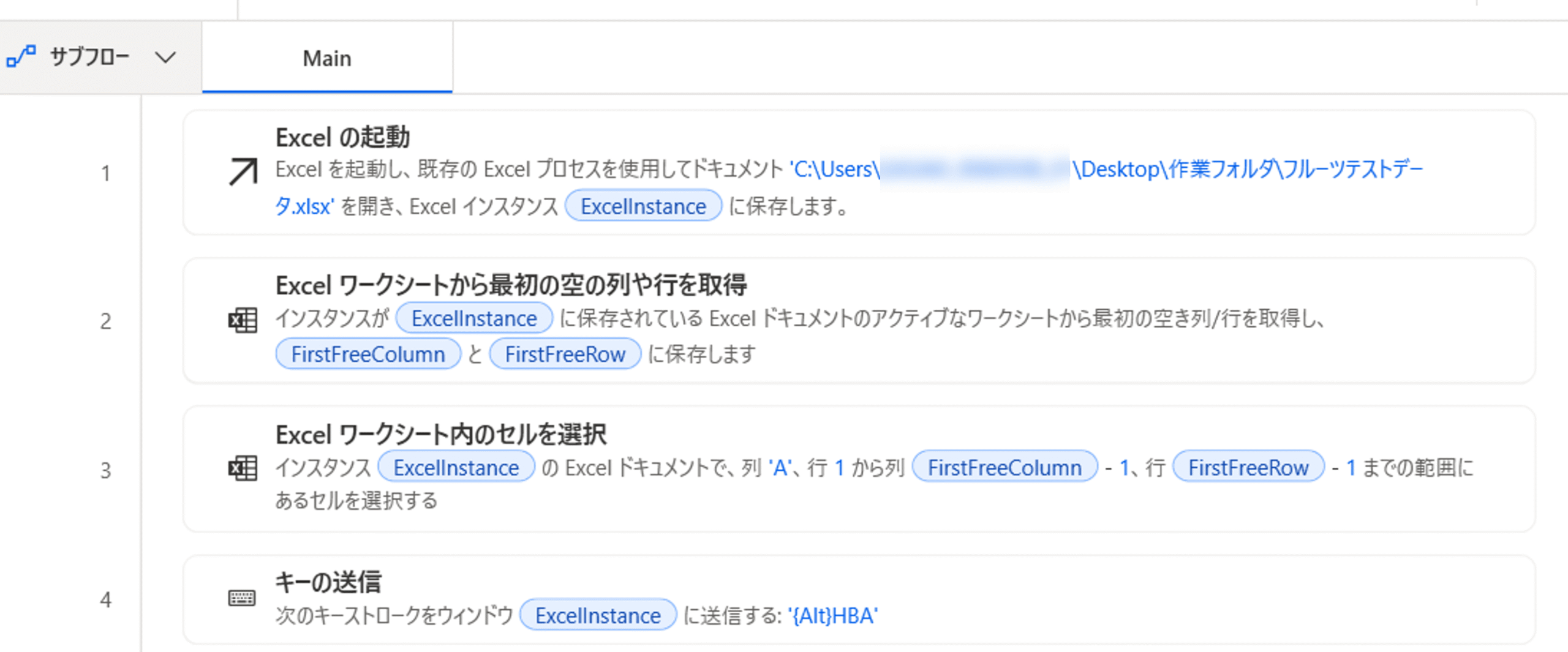The width and height of the screenshot is (1568, 652).
Task: Click the ExcelInstance variable in step 4
Action: pyautogui.click(x=598, y=615)
